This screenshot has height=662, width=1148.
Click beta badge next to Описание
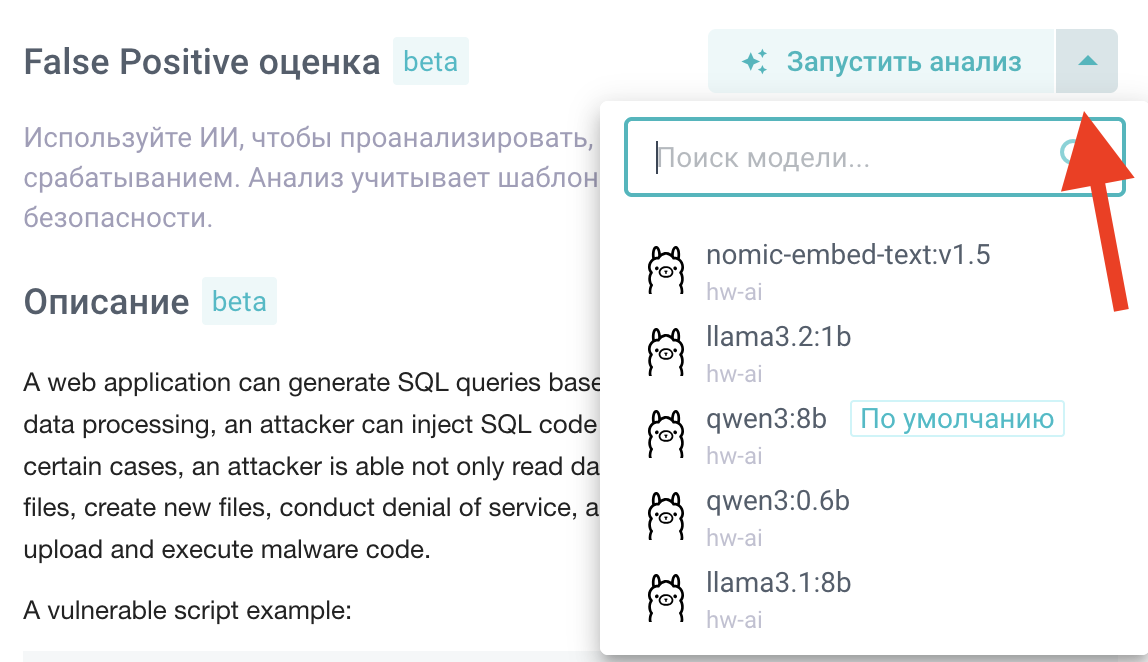(239, 302)
